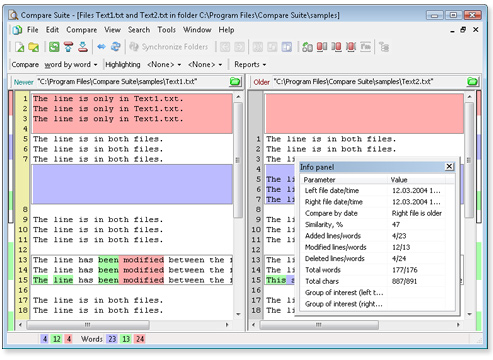This screenshot has height=360, width=493.
Task: Click the green '12' modified lines status indicator
Action: tap(57, 339)
